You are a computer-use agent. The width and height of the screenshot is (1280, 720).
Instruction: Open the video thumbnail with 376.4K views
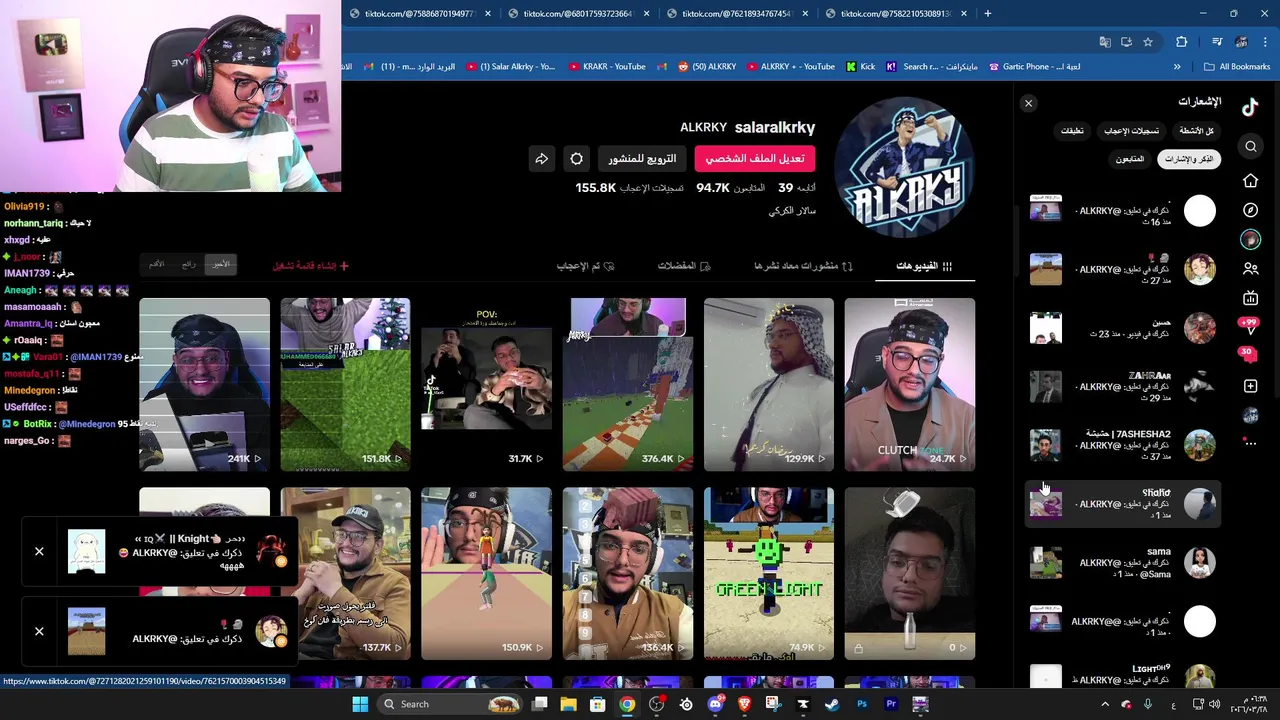[628, 384]
